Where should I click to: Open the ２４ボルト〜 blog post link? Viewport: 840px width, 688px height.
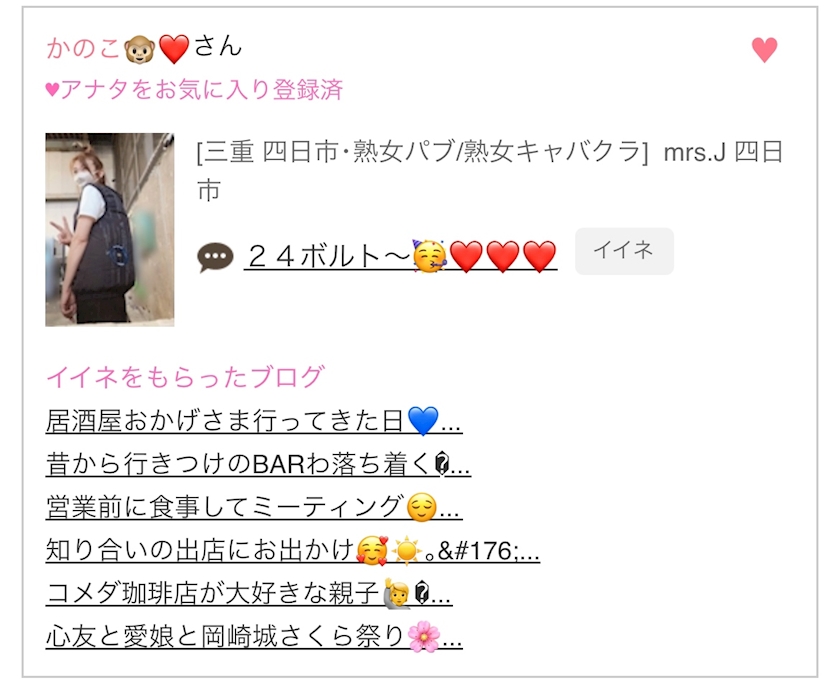click(x=401, y=256)
